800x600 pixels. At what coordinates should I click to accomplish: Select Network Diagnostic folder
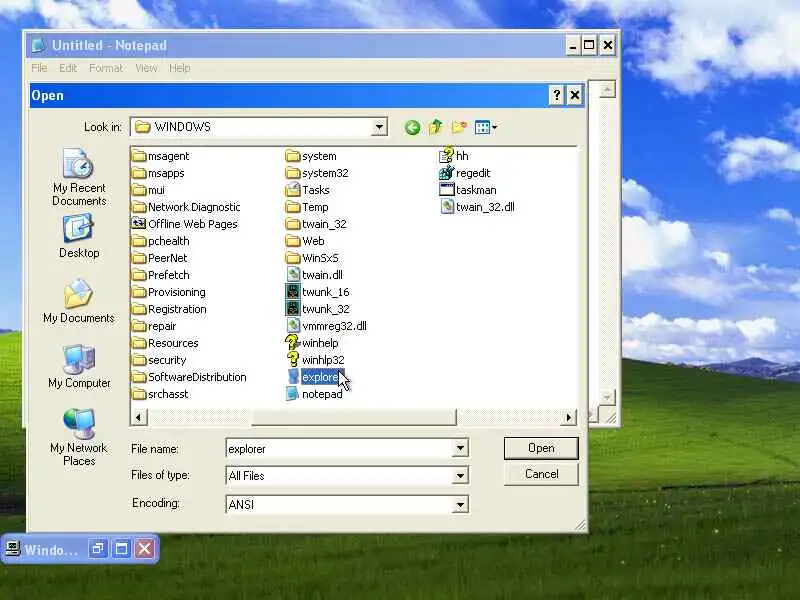(x=186, y=207)
